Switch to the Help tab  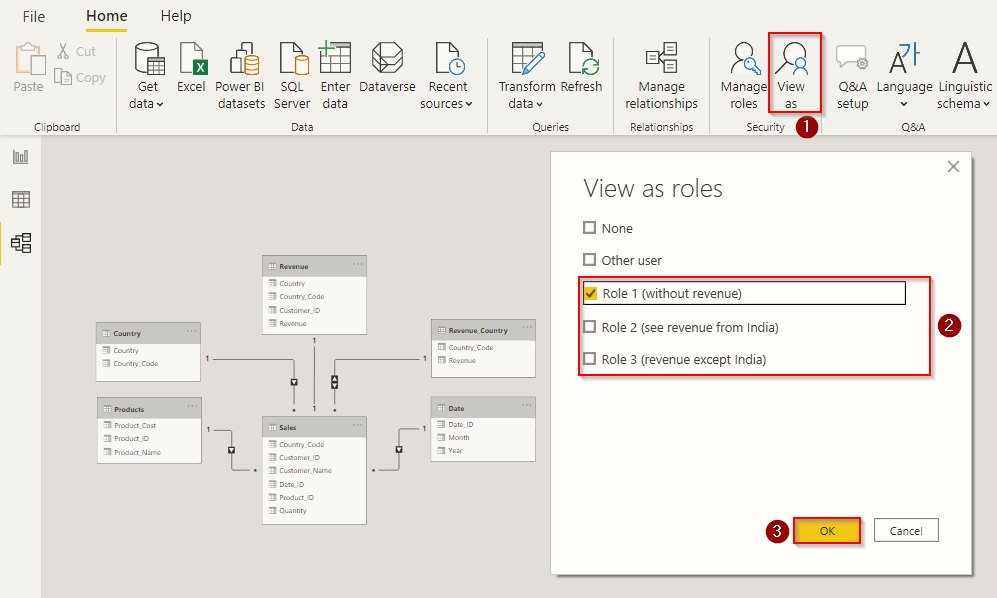[176, 16]
